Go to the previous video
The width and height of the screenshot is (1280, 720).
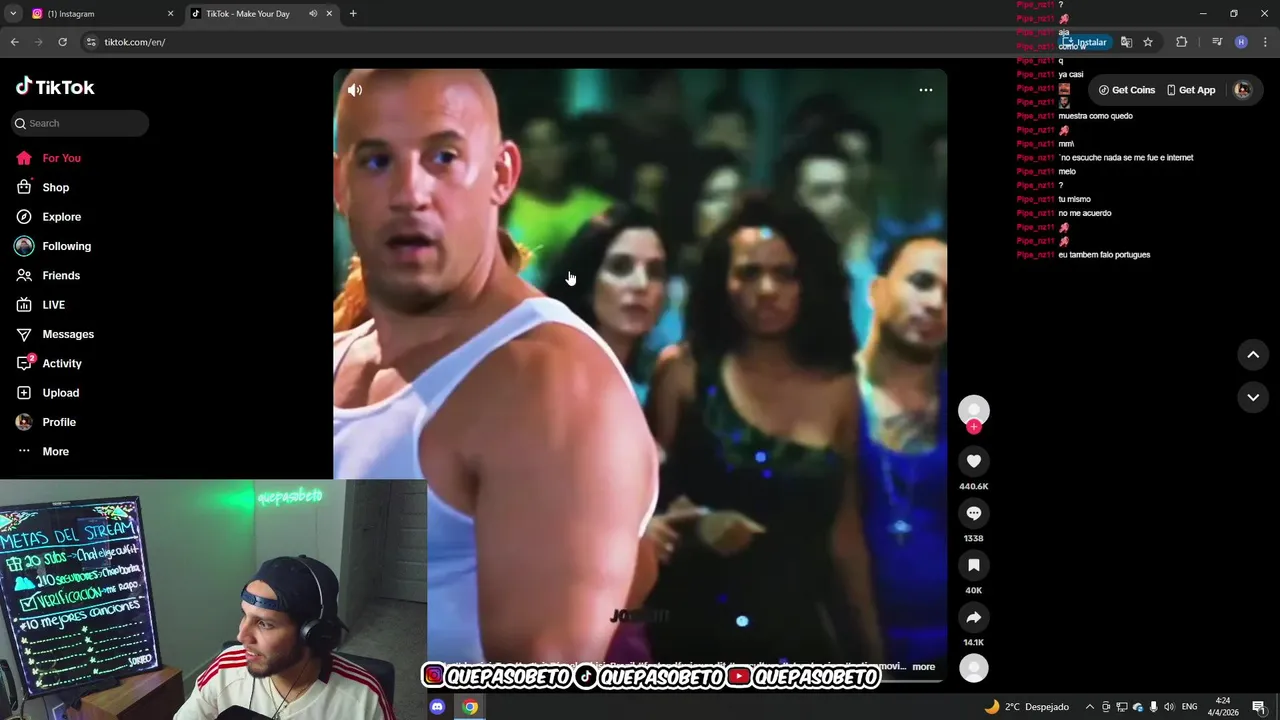1253,355
